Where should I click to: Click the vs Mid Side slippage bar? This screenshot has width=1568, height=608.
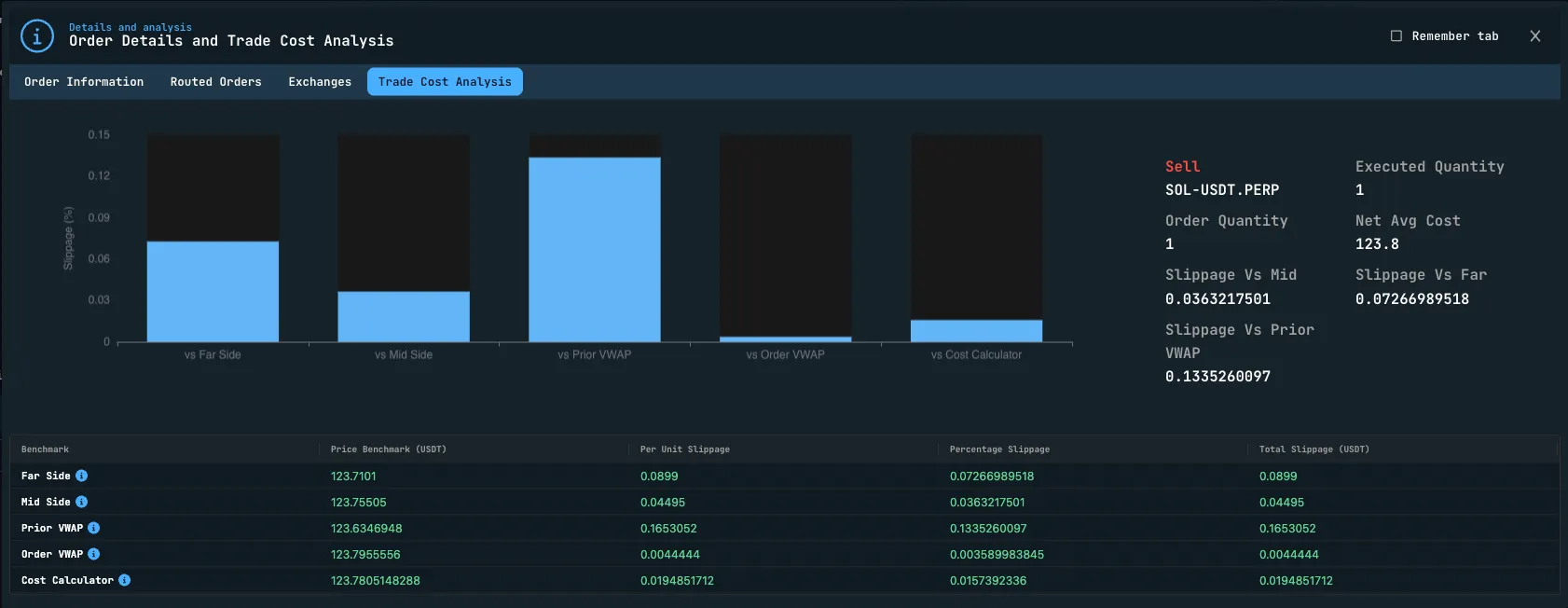(x=404, y=316)
